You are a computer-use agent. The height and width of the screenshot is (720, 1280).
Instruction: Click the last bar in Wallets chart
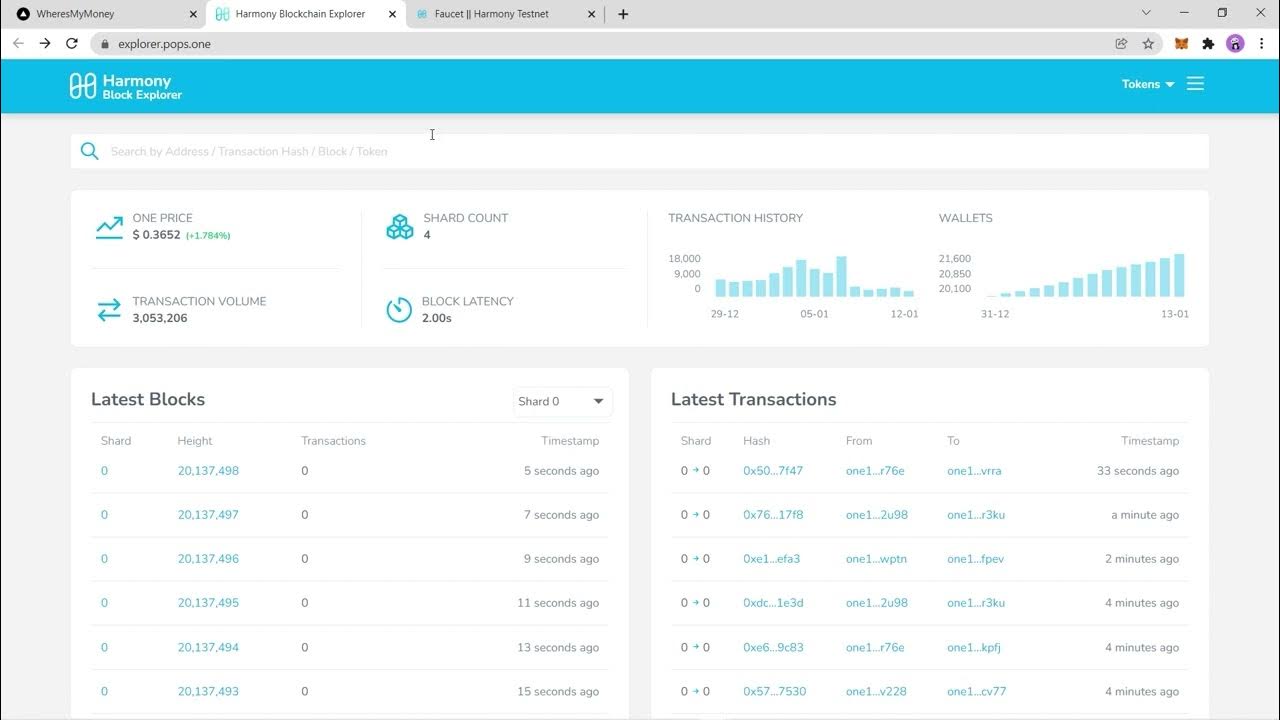coord(1179,275)
